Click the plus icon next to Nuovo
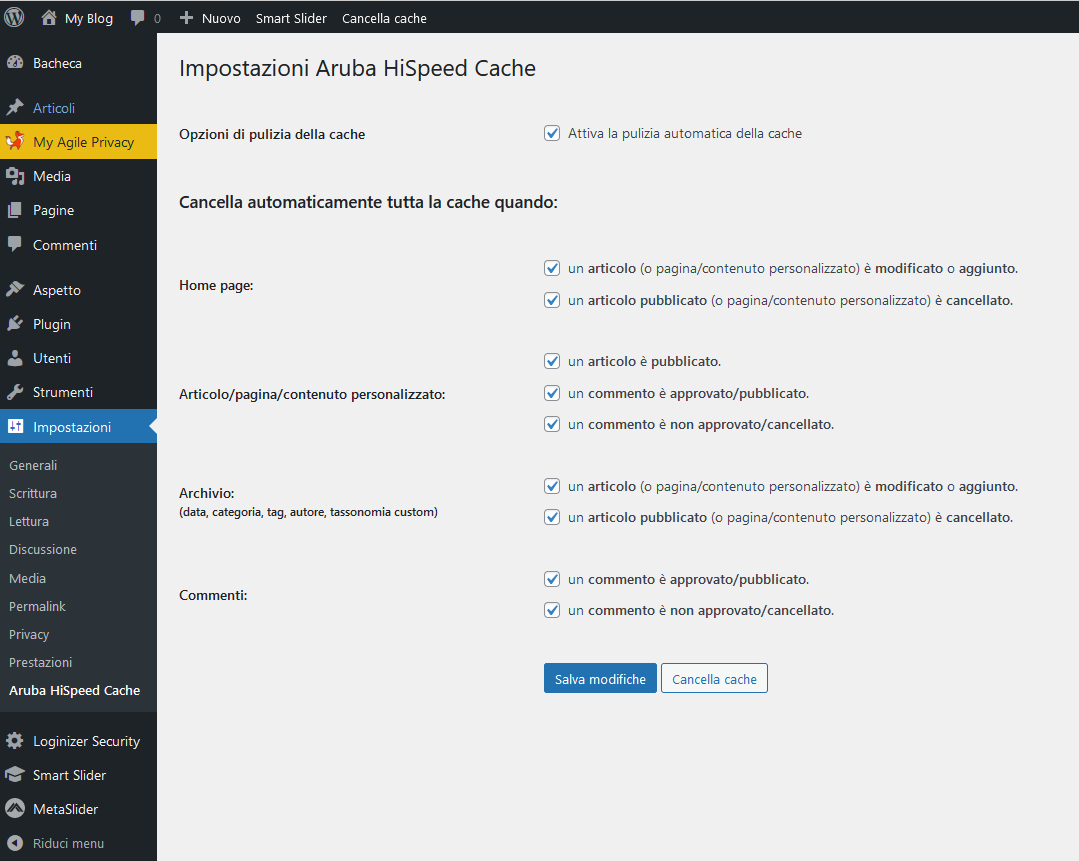This screenshot has width=1079, height=861. click(x=186, y=18)
